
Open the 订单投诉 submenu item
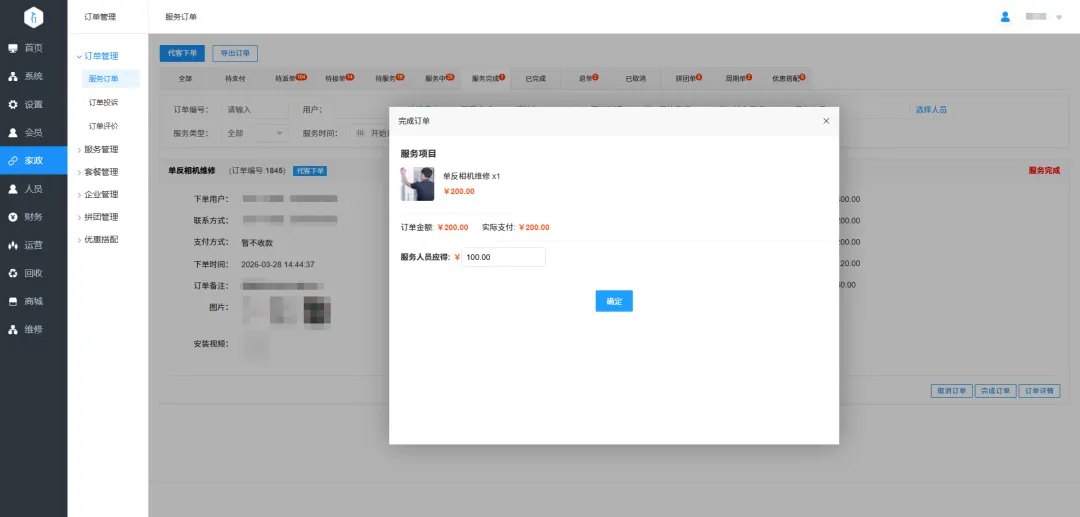(103, 102)
